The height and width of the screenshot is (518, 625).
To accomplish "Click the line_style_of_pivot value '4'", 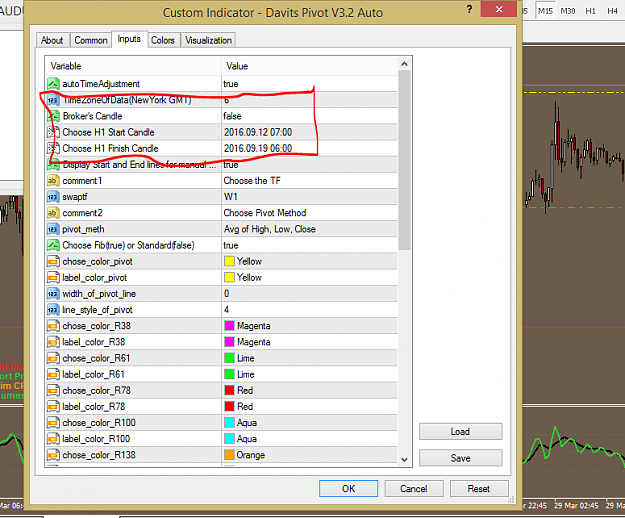I will (226, 310).
